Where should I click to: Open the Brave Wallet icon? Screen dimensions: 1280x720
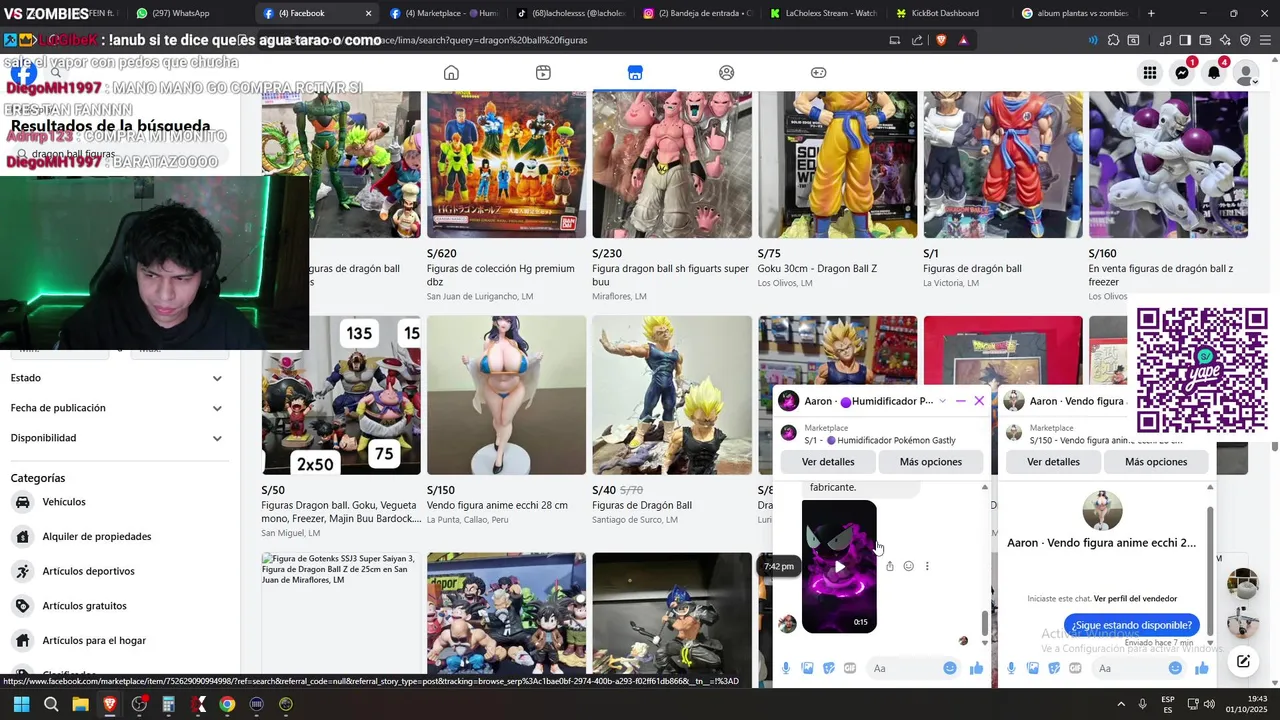[x=1205, y=40]
